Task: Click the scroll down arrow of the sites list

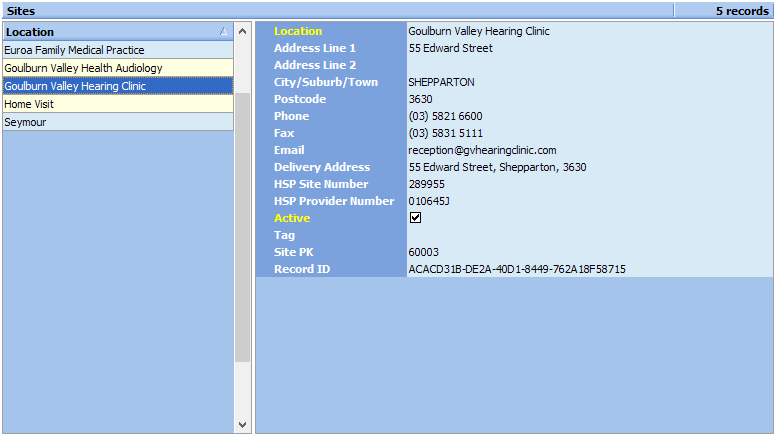Action: [x=242, y=425]
